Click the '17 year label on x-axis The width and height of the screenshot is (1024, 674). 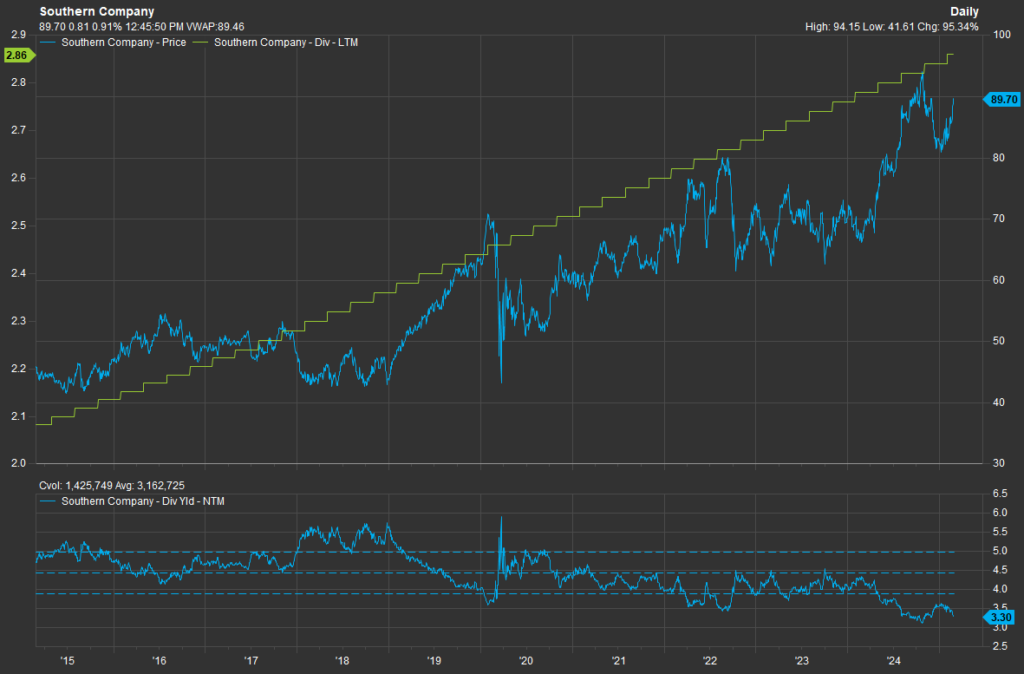[x=251, y=660]
